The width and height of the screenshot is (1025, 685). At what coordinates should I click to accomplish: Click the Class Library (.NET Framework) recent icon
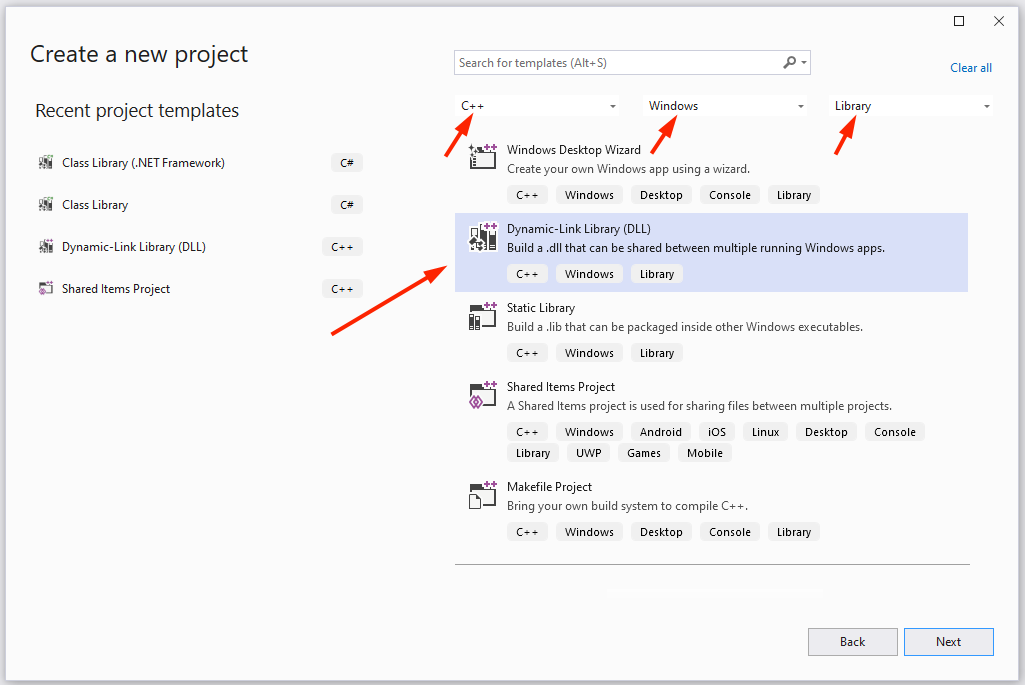(x=46, y=163)
